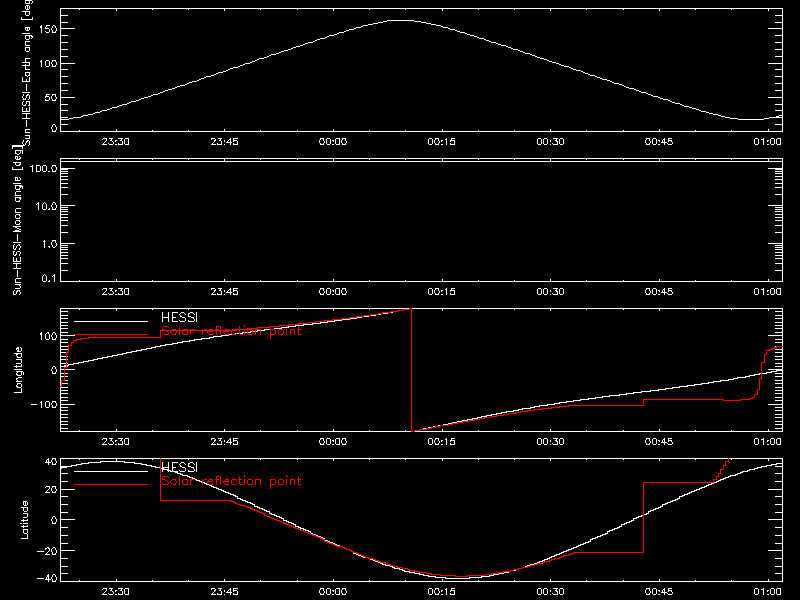Click the white HESSI legend text in Latitude plot
Image resolution: width=800 pixels, height=600 pixels.
point(179,467)
